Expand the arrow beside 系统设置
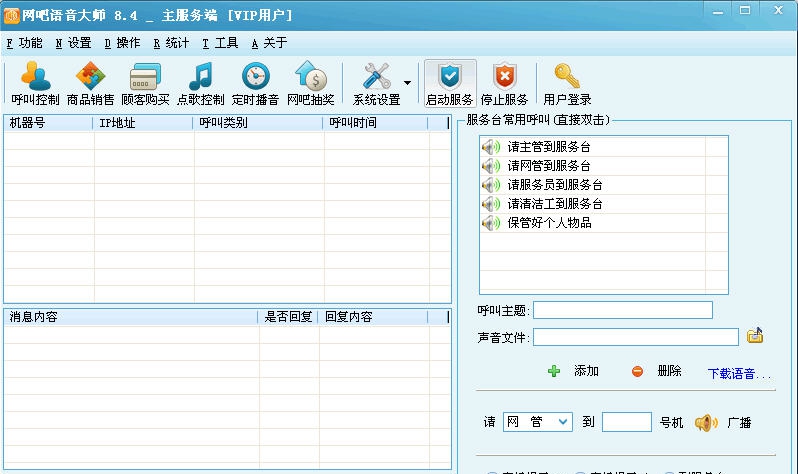 408,83
